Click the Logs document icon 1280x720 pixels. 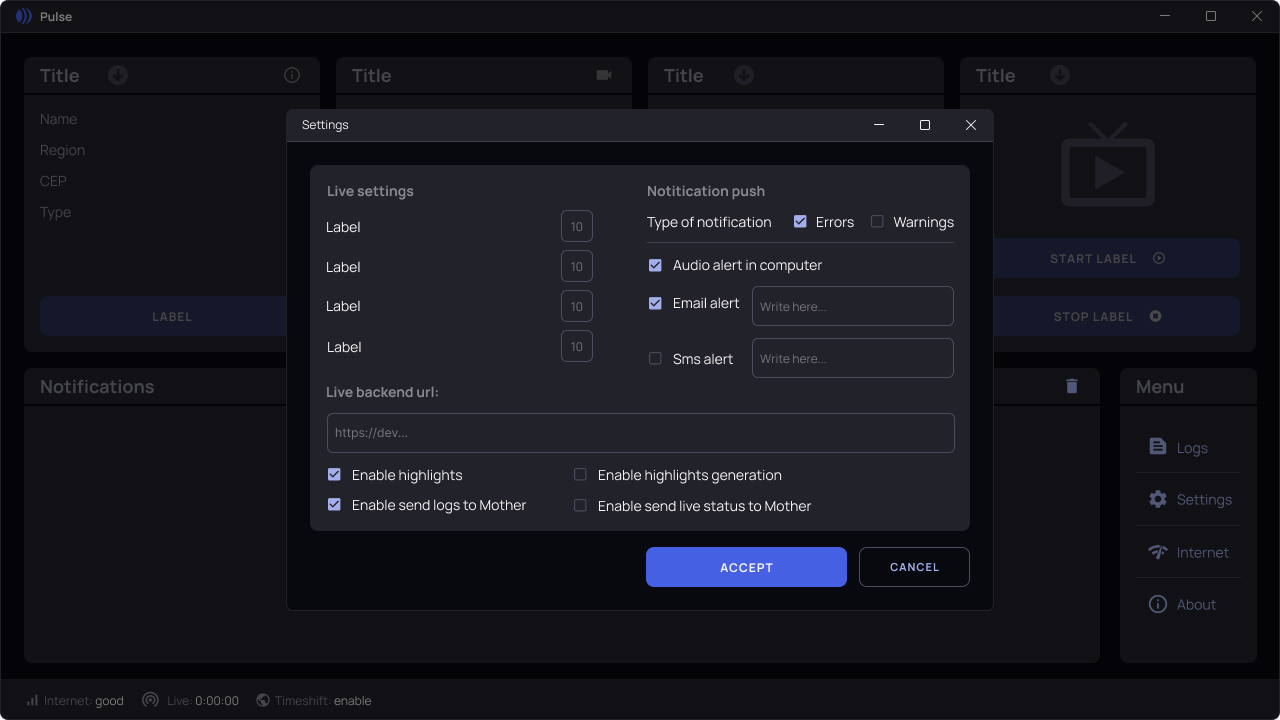tap(1158, 447)
